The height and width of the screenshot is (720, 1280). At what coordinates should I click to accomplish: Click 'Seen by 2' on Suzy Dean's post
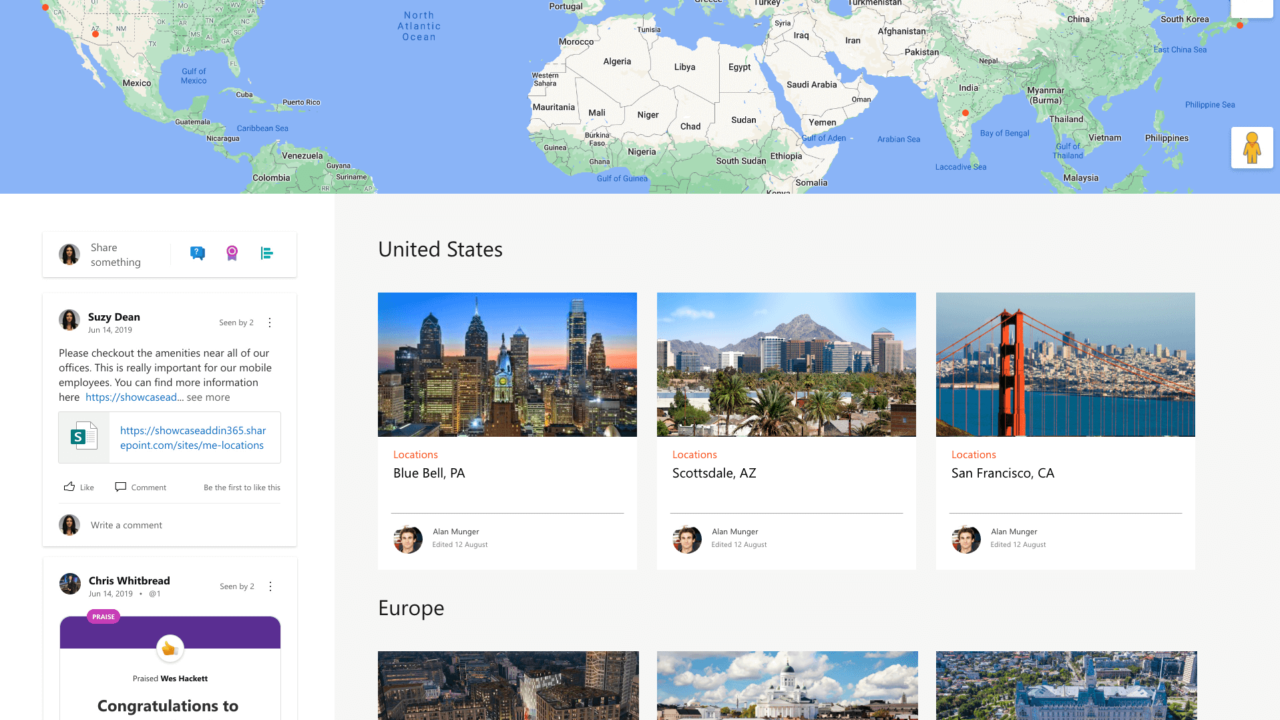click(x=236, y=323)
